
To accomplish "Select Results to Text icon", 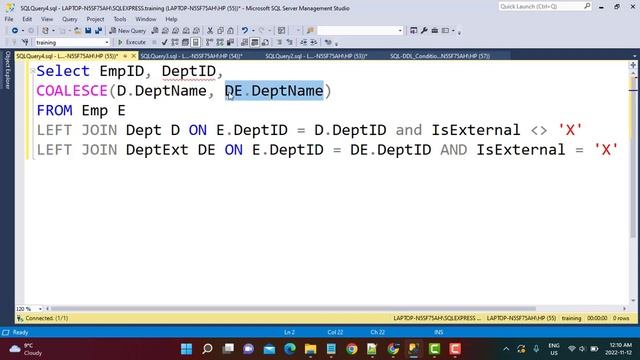I will 244,42.
